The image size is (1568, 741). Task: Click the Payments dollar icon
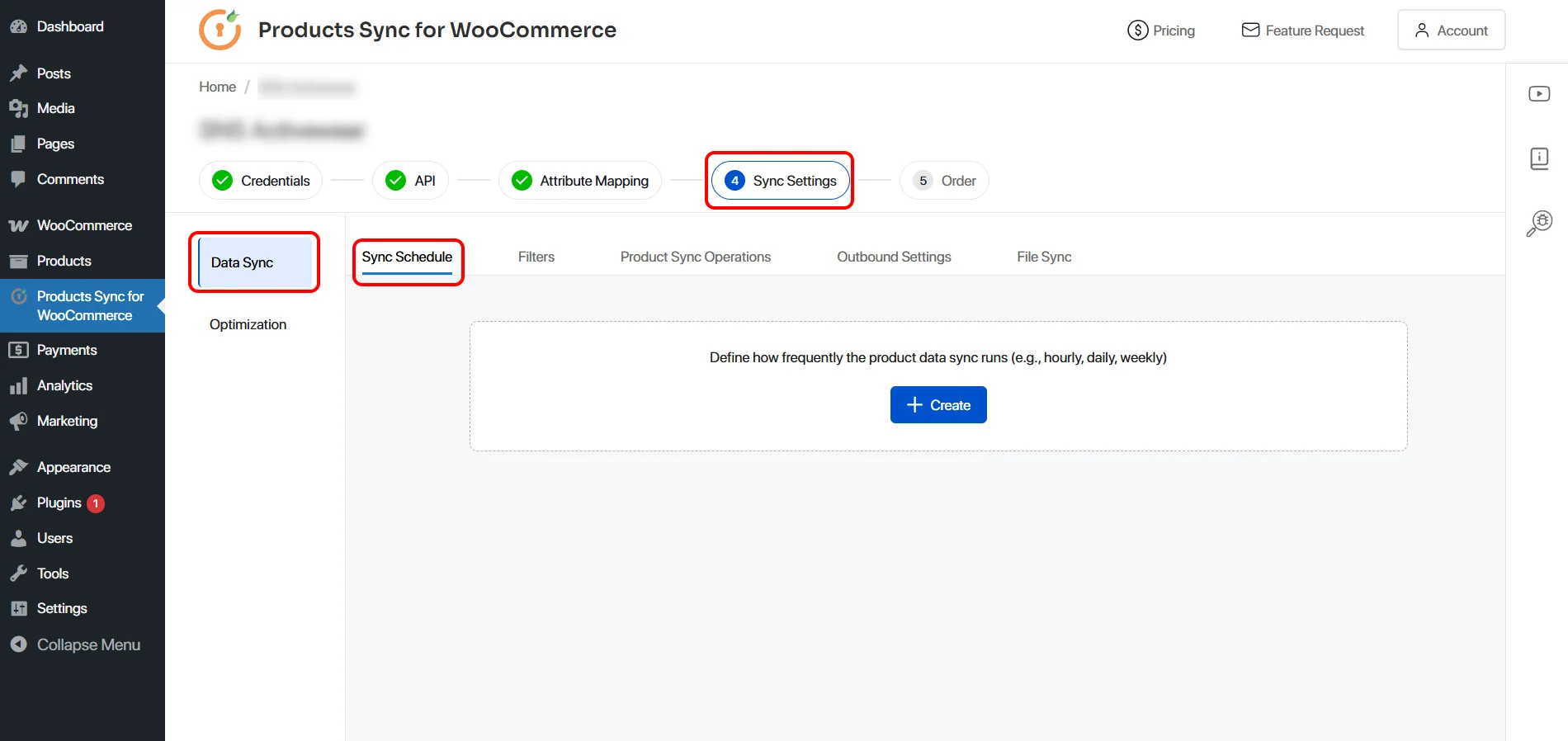[18, 350]
